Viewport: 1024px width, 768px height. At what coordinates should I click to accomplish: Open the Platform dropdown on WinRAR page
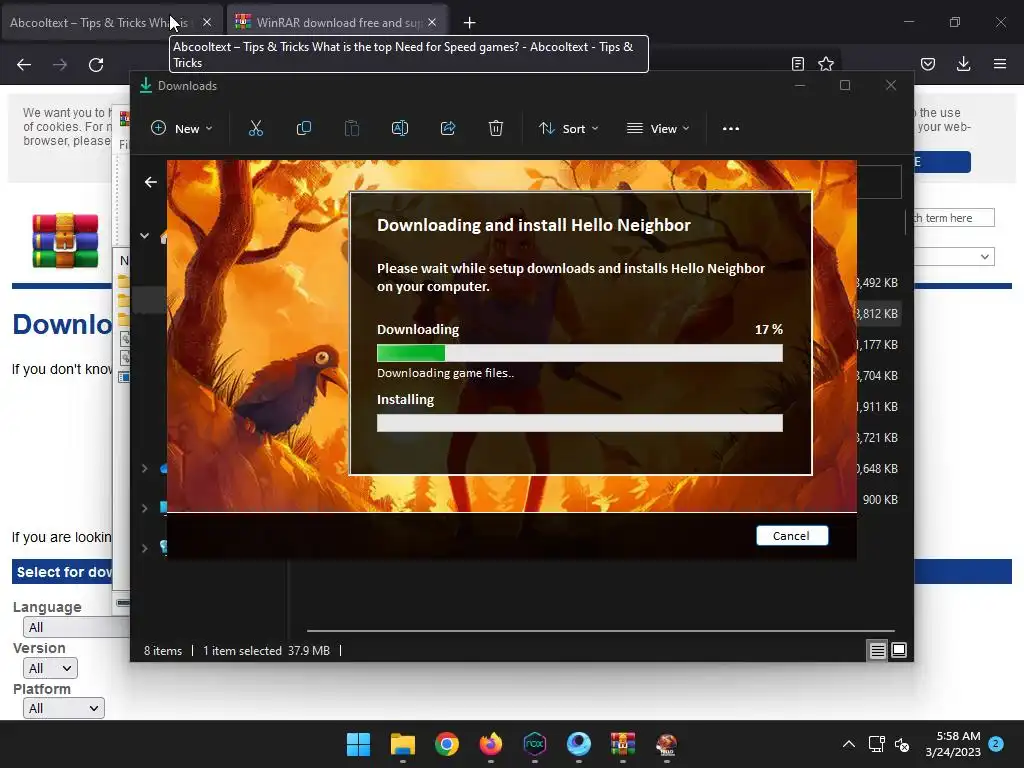pos(64,708)
